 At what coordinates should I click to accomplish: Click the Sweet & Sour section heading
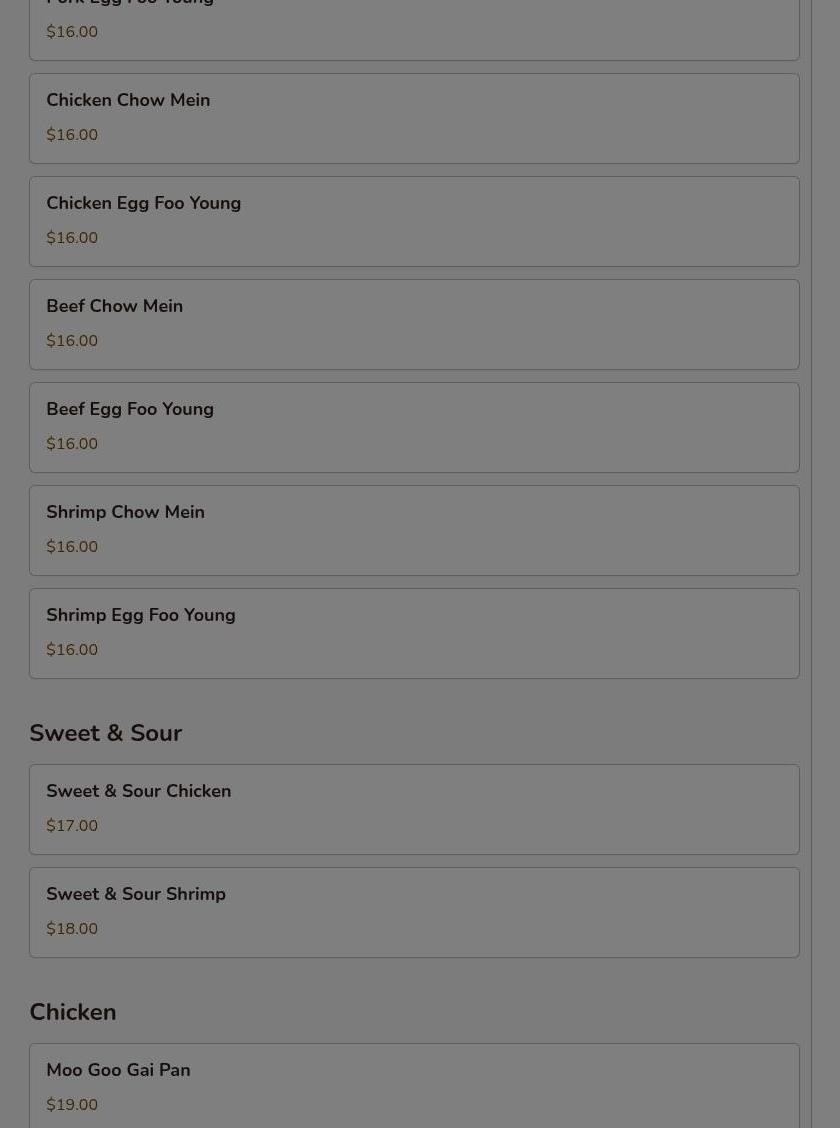coord(106,733)
